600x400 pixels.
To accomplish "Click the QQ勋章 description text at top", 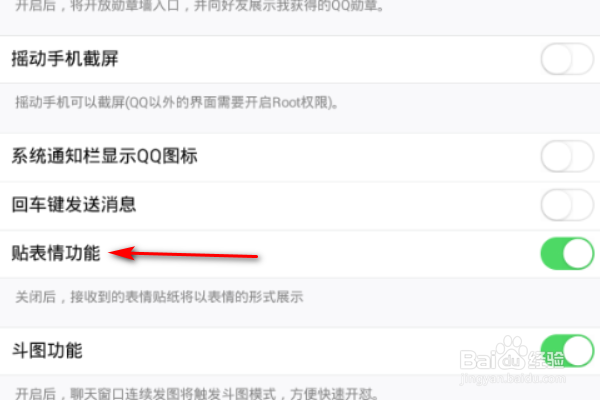I will tap(199, 6).
